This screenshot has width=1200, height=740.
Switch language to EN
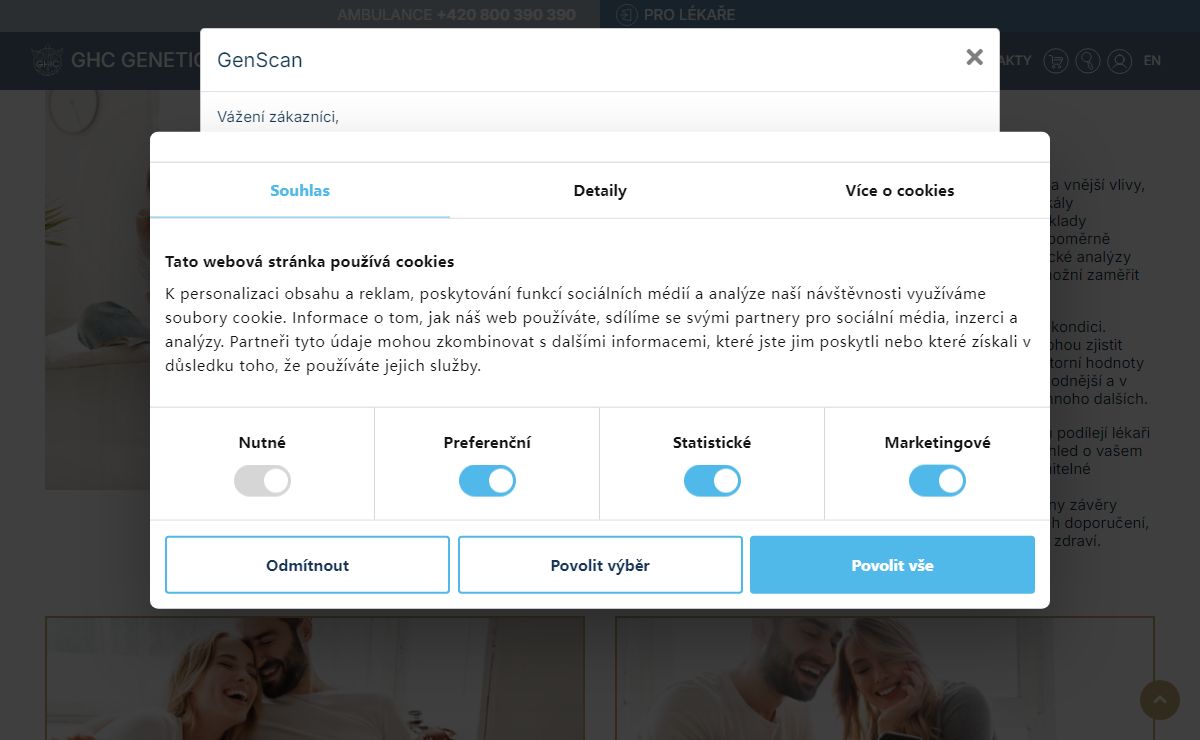point(1152,61)
